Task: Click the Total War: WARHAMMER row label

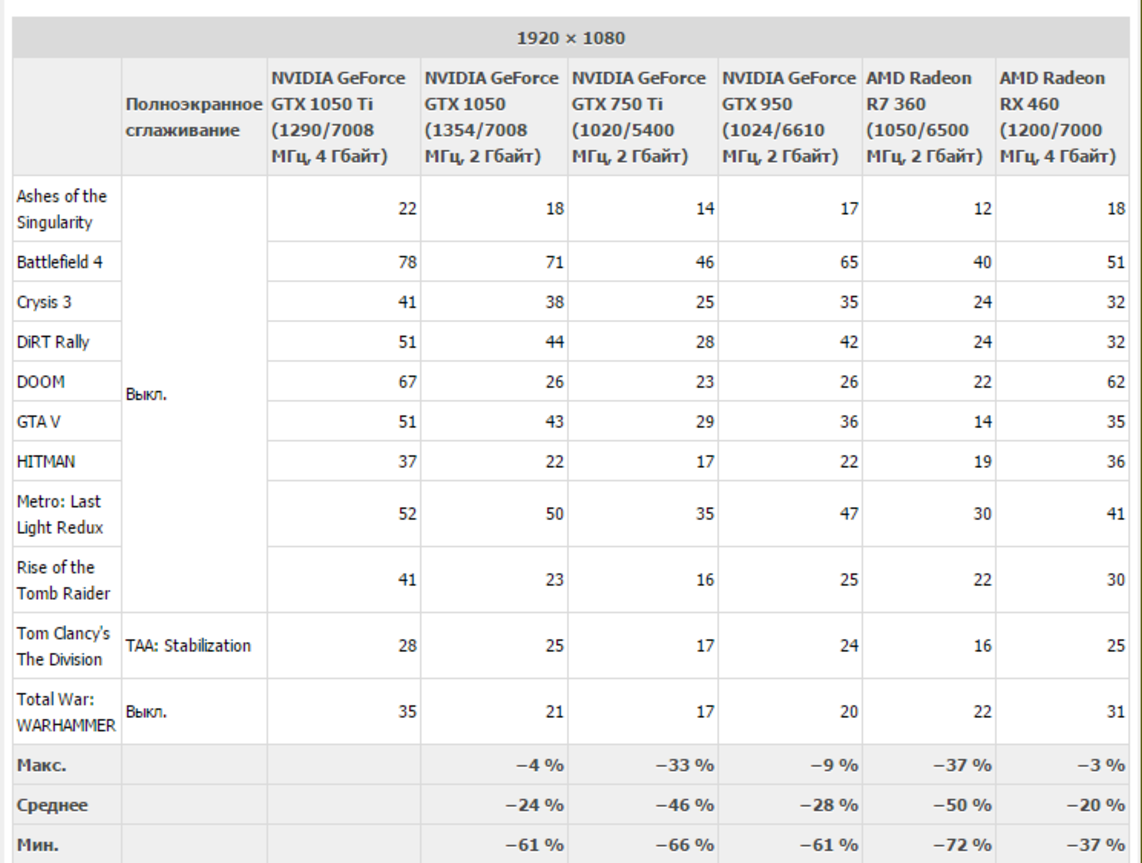Action: pos(65,712)
